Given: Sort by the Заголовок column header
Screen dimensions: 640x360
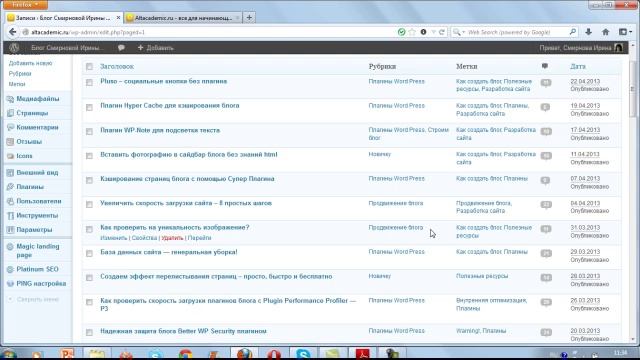Looking at the screenshot, I should [x=117, y=66].
